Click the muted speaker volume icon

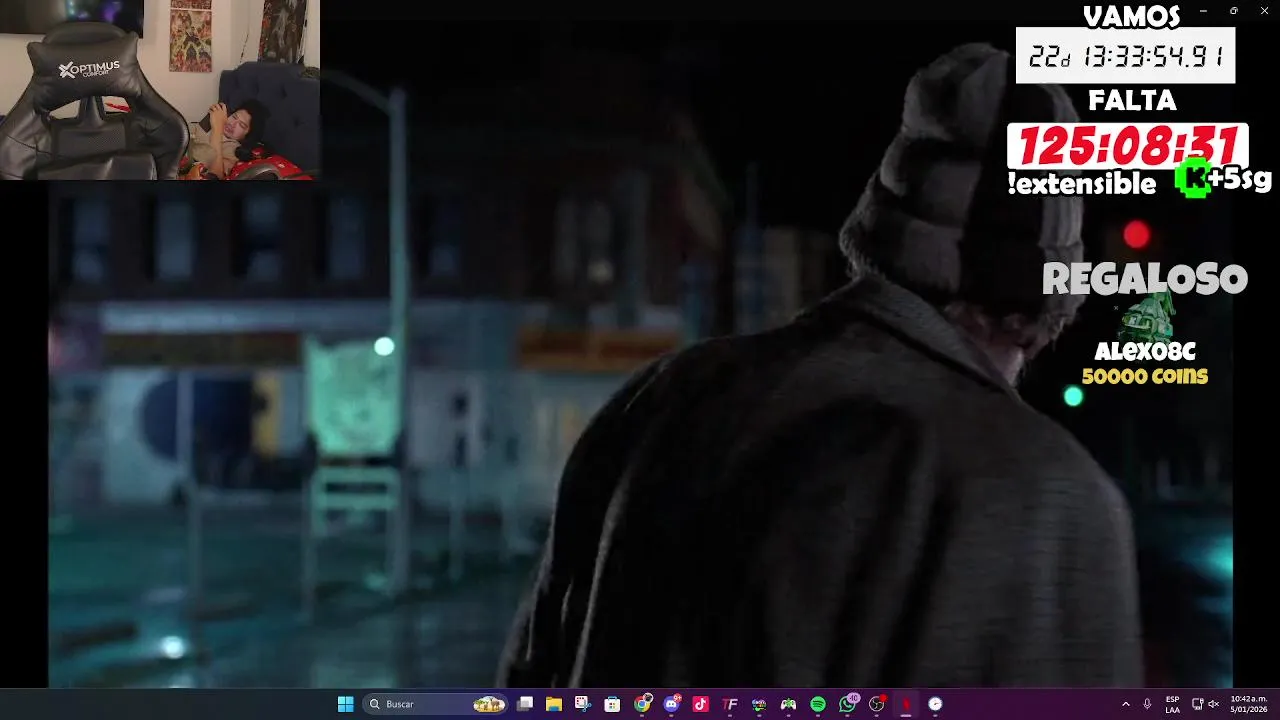(x=1213, y=704)
